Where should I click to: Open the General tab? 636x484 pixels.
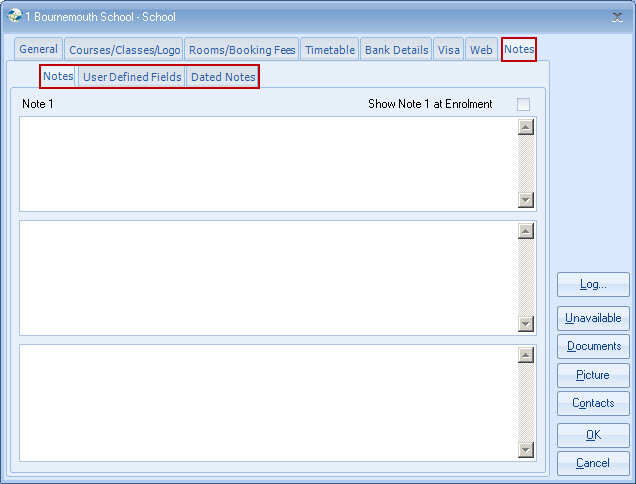pyautogui.click(x=39, y=50)
